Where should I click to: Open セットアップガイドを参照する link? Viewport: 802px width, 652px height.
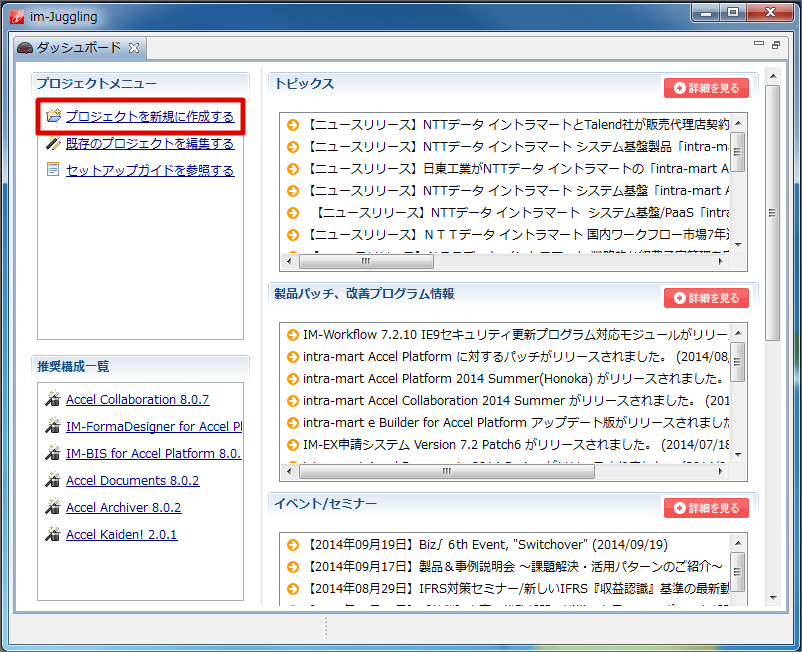coord(150,171)
